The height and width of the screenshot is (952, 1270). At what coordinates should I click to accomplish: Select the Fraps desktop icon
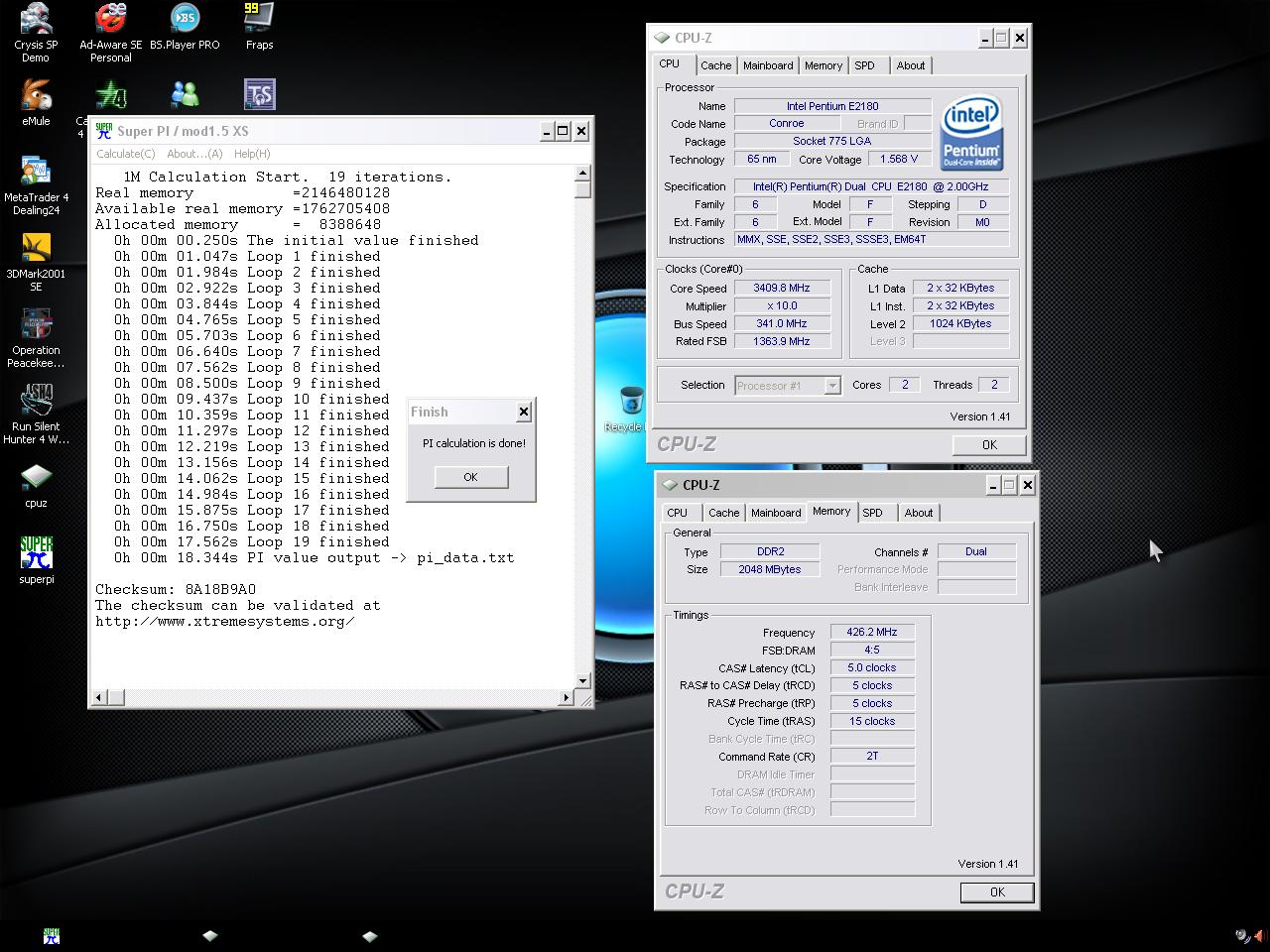click(259, 28)
